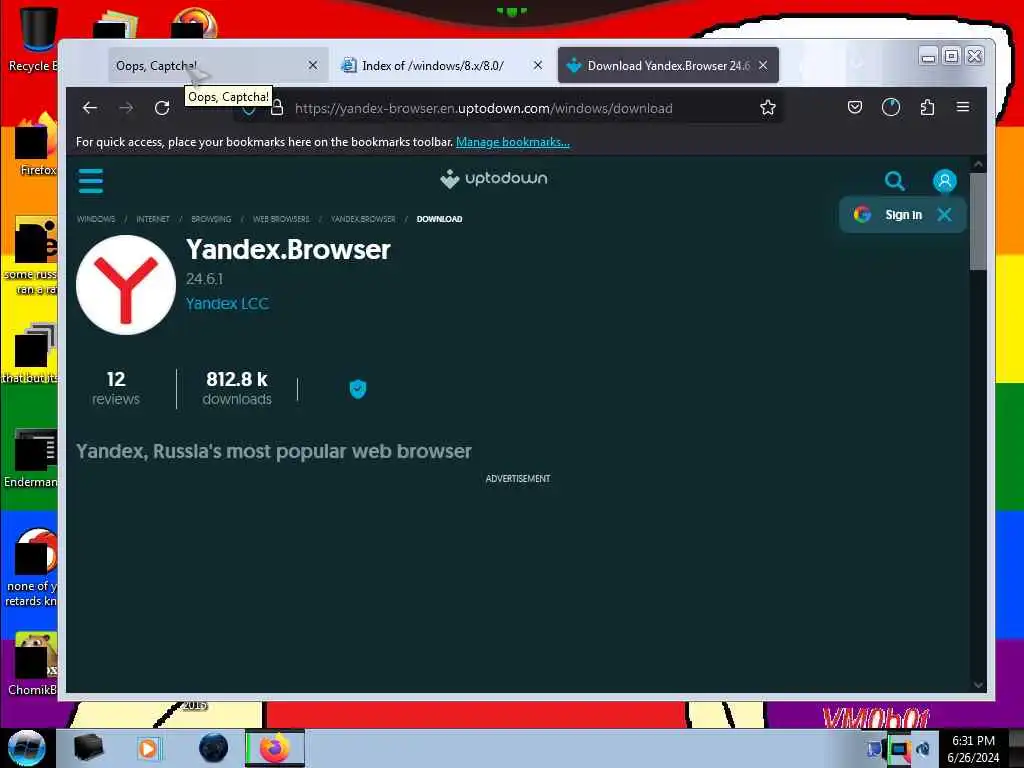
Task: Open the Uptodown site hamburger menu
Action: point(91,181)
